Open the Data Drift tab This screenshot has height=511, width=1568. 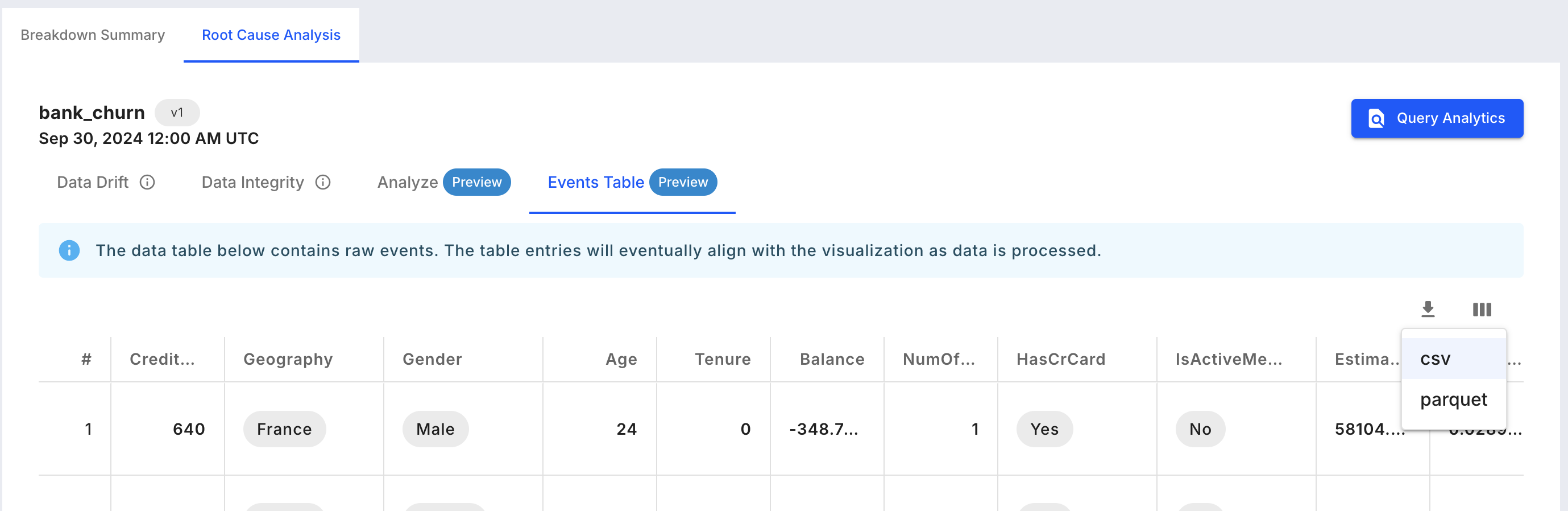coord(105,182)
